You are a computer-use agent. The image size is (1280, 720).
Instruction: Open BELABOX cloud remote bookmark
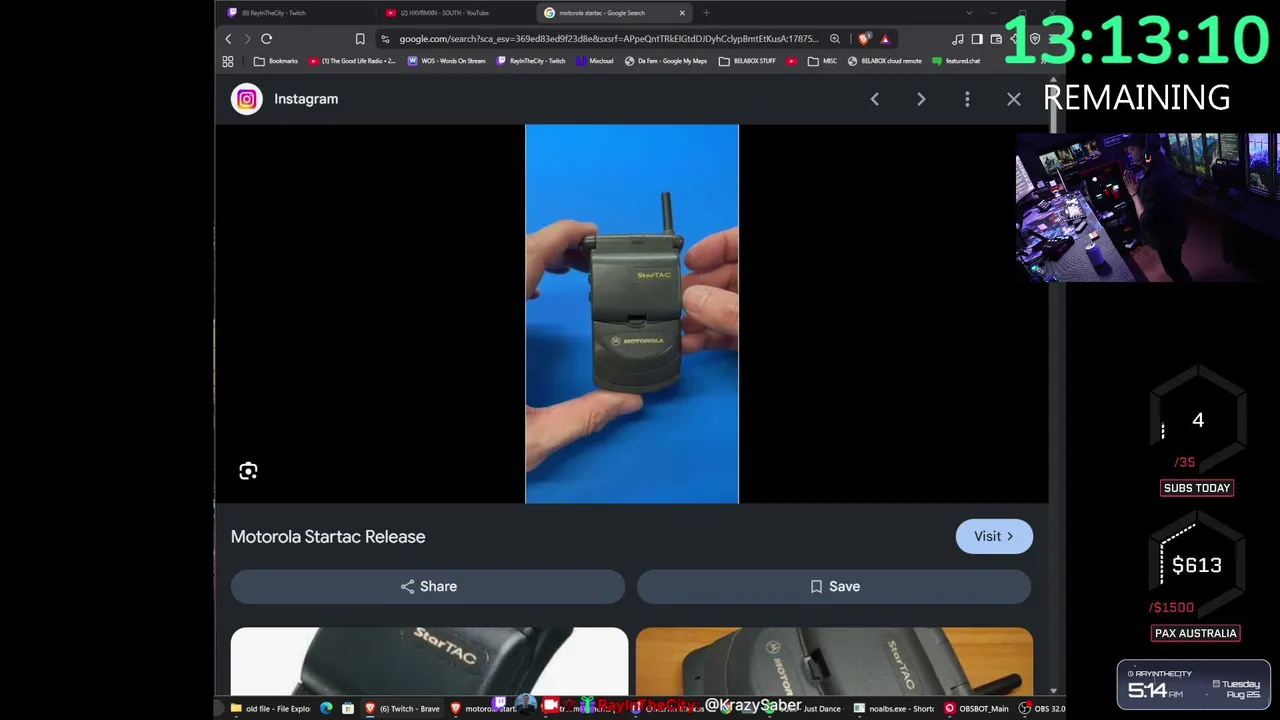coord(885,61)
